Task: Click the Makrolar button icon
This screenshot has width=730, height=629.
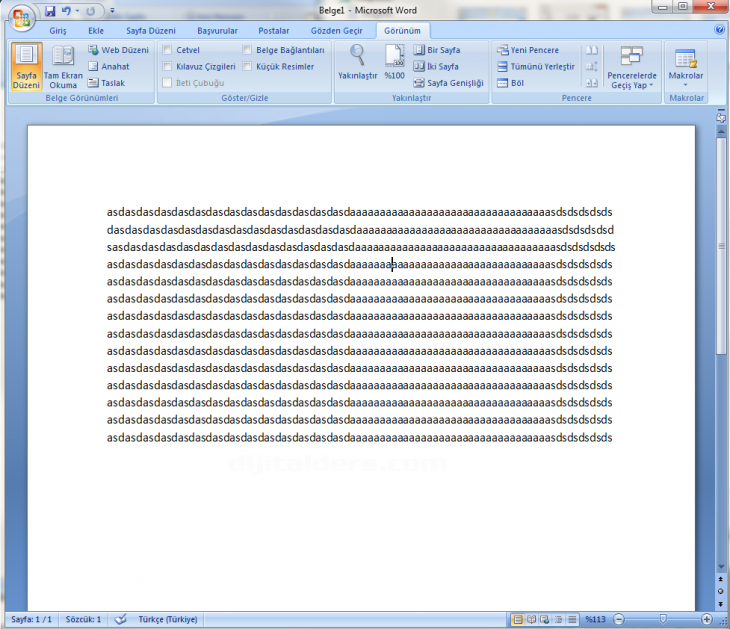Action: [x=685, y=59]
